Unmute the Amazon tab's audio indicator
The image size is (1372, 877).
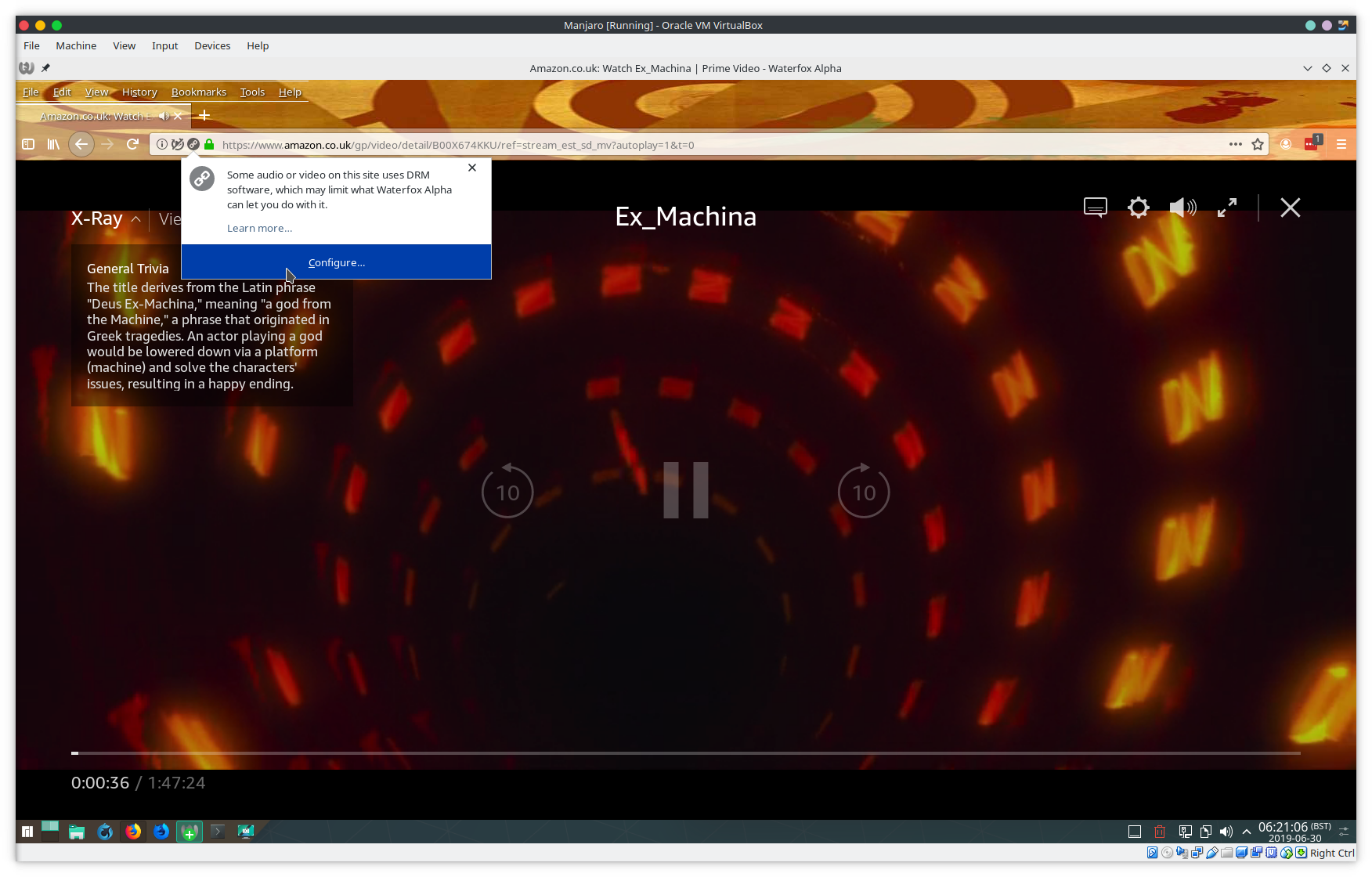[x=164, y=115]
